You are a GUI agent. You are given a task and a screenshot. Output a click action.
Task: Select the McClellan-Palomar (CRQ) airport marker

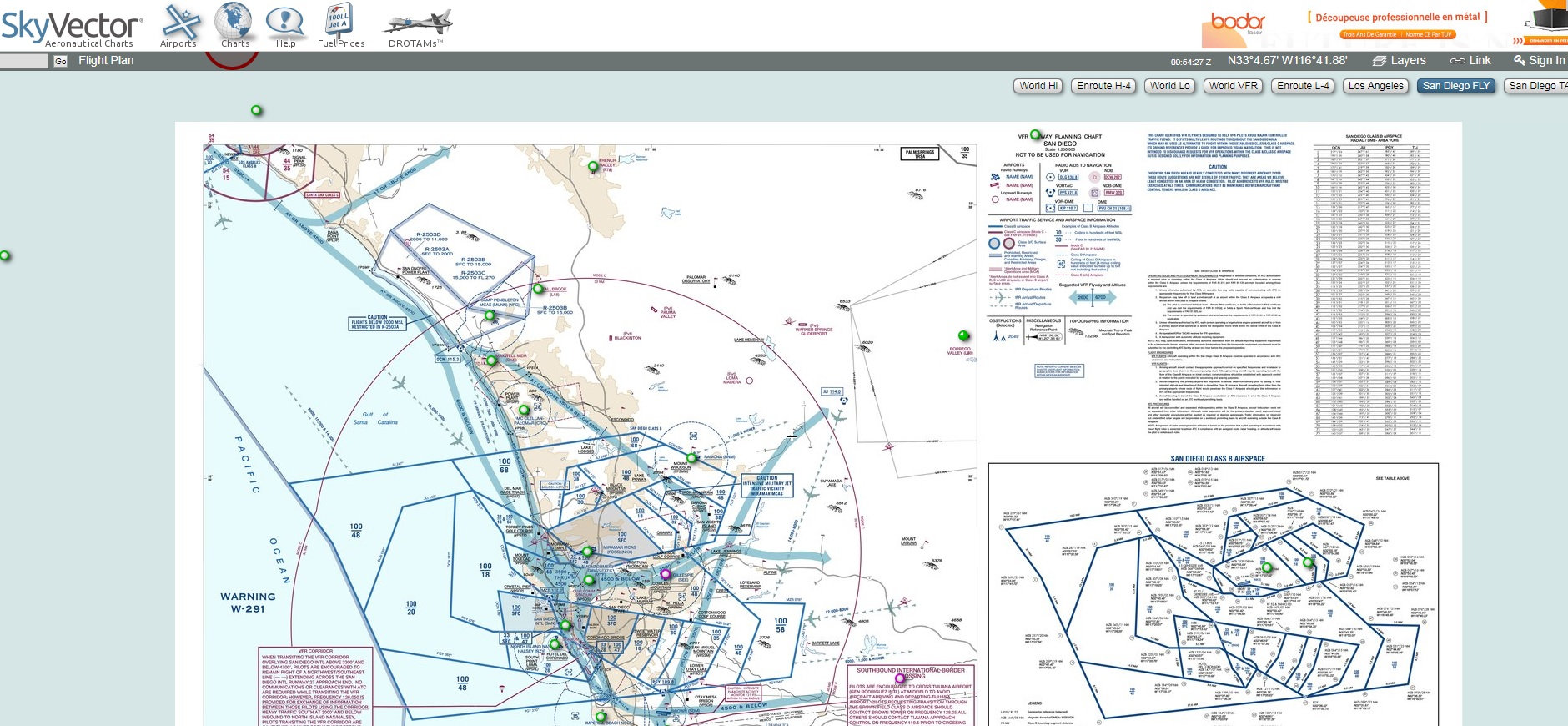point(524,410)
